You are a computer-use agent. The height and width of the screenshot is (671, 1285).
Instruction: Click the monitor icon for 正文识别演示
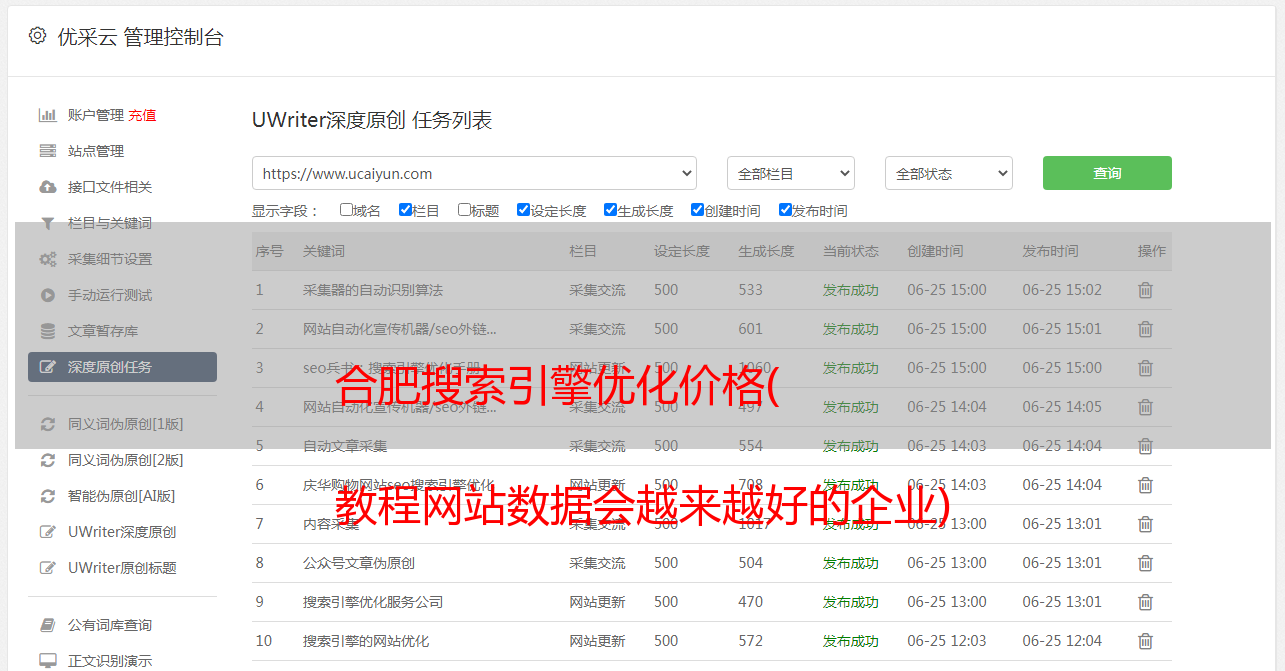[47, 661]
